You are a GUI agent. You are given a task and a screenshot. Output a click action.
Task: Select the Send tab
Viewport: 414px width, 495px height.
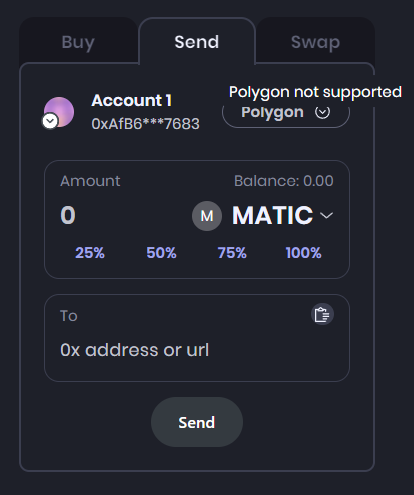197,42
